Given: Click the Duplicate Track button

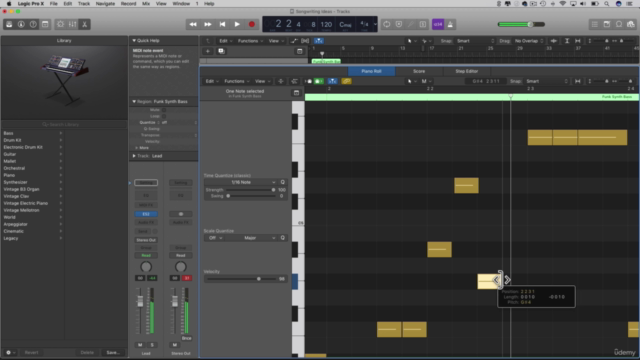Looking at the screenshot, I should [x=221, y=51].
